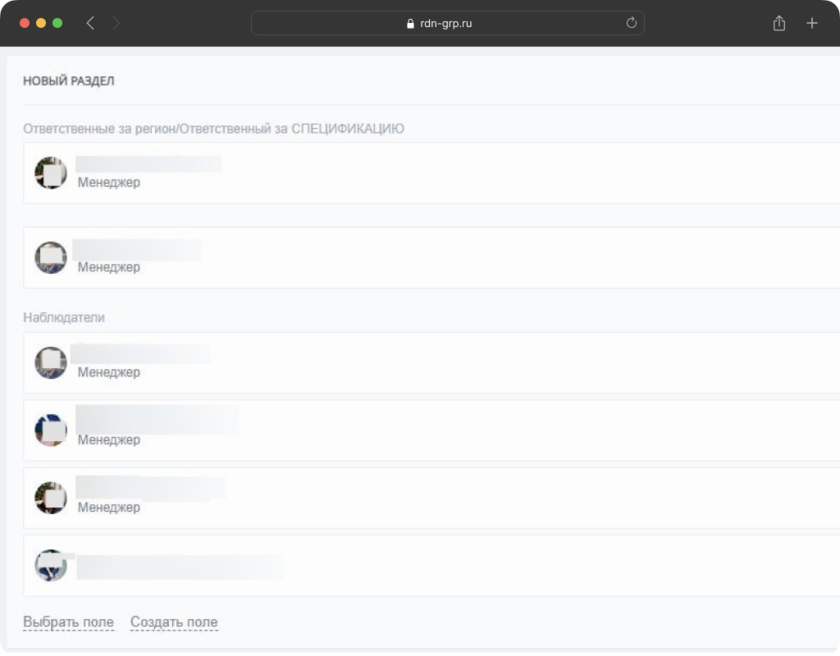
Task: Click the first responsible manager's avatar
Action: pyautogui.click(x=51, y=172)
